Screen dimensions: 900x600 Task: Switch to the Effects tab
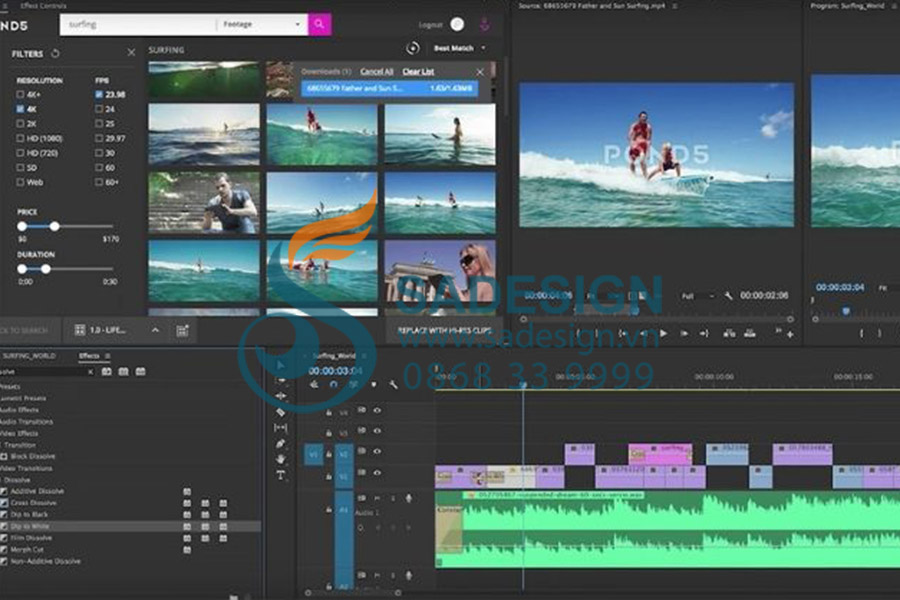click(89, 356)
